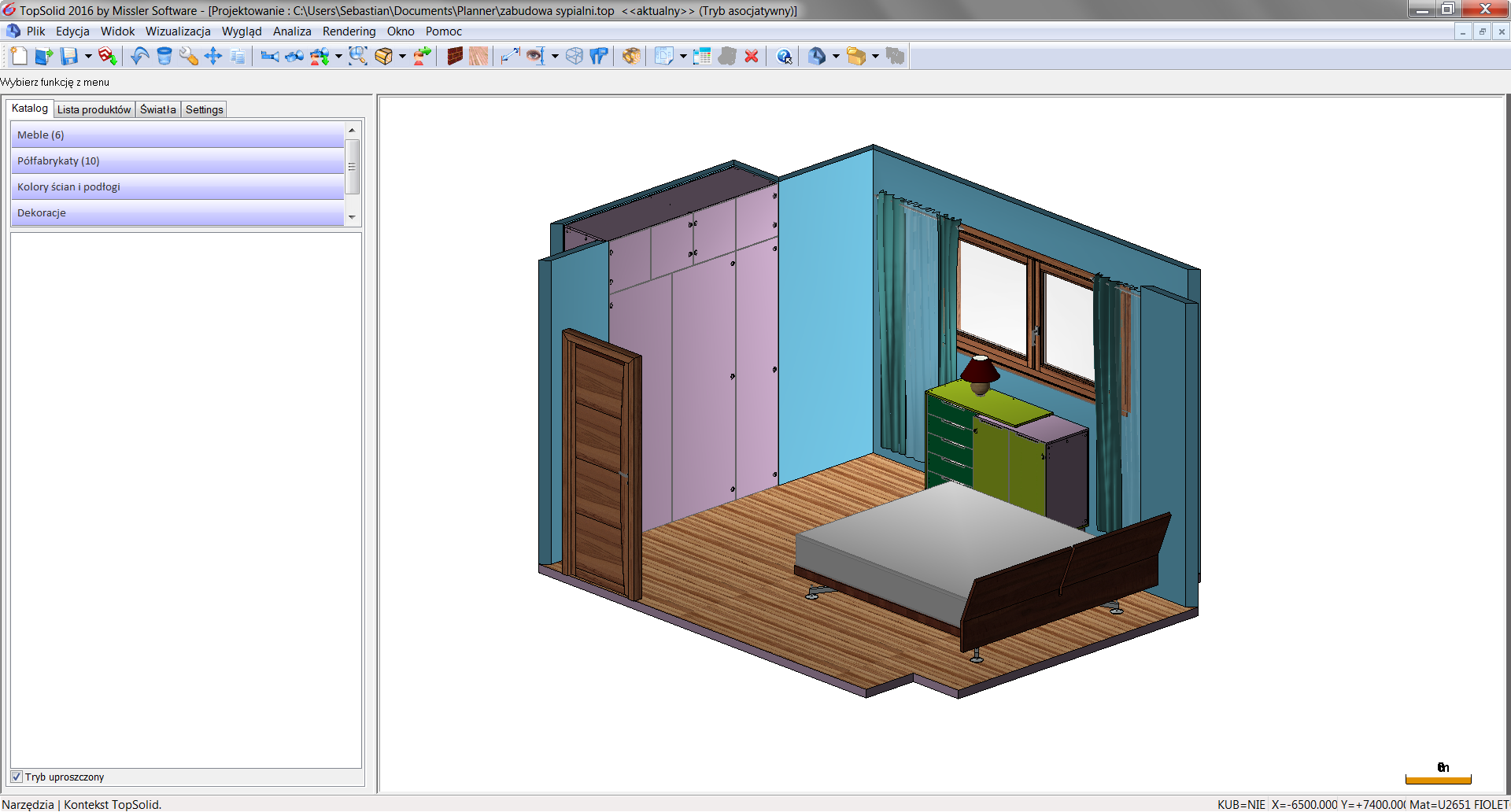The width and height of the screenshot is (1511, 812).
Task: Click the trash bin delete icon
Action: tap(164, 56)
